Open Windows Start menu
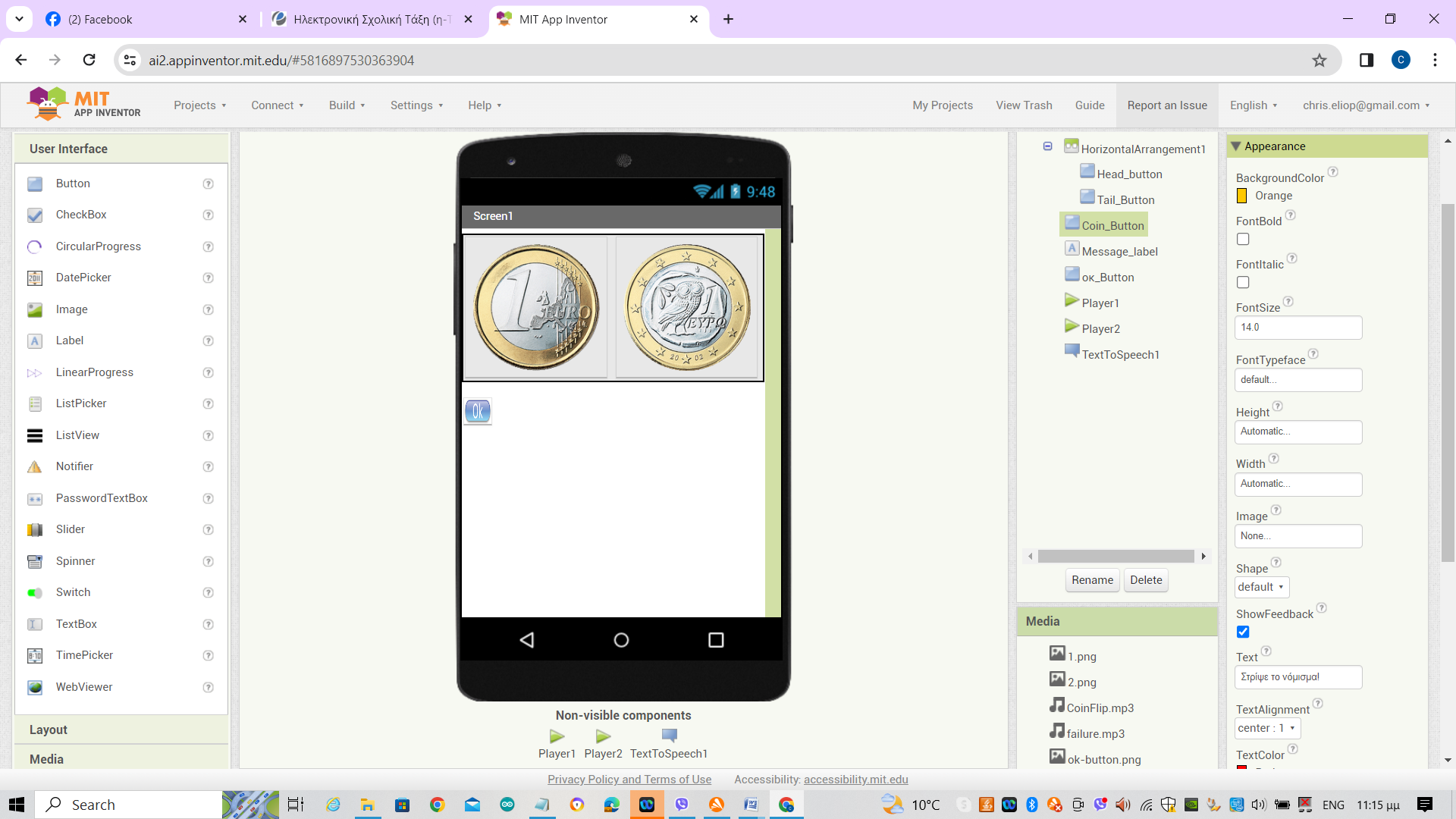The height and width of the screenshot is (819, 1456). click(x=17, y=805)
